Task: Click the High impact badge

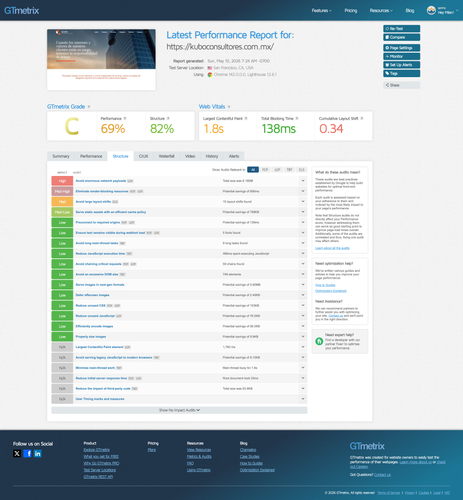Action: point(62,181)
